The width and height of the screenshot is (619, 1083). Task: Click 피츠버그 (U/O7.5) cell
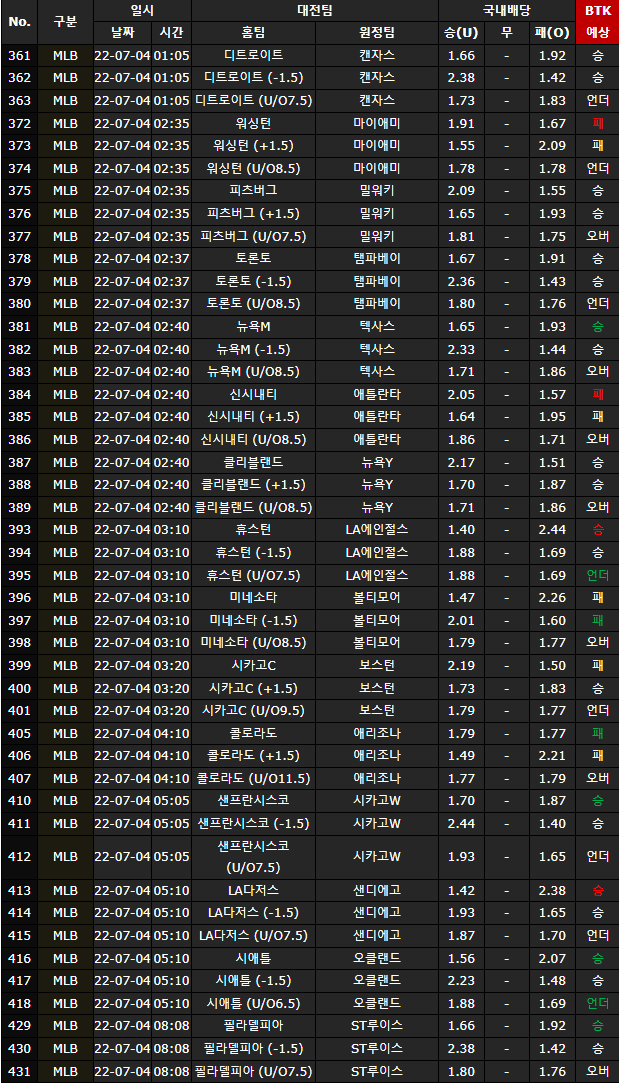254,236
